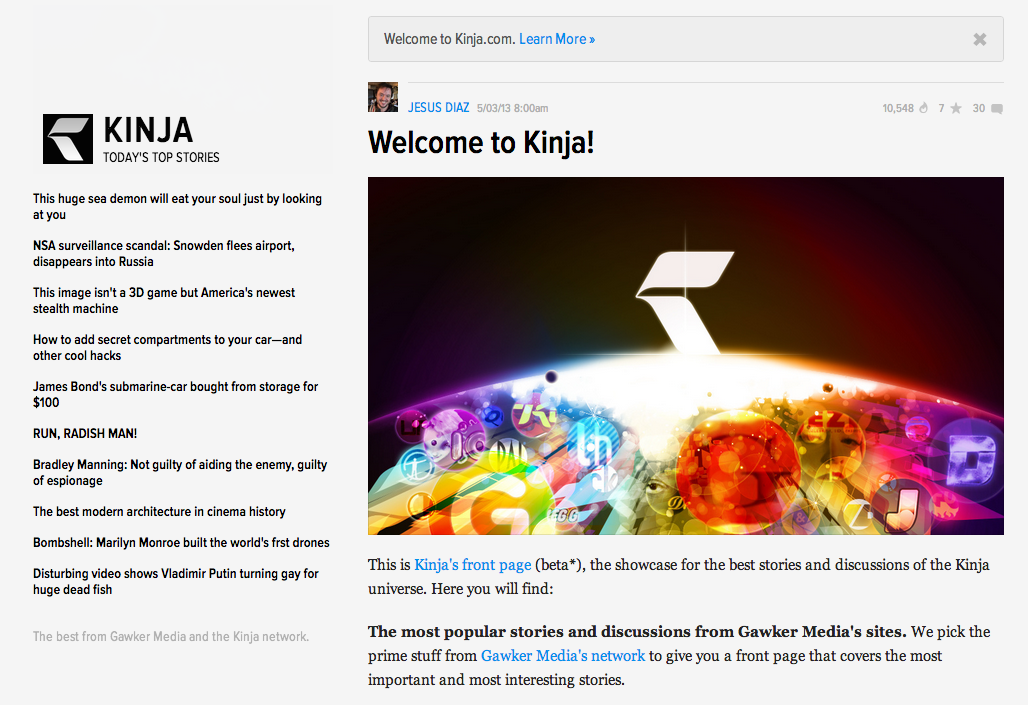Open Jesus Diaz's avatar photo

pos(383,97)
